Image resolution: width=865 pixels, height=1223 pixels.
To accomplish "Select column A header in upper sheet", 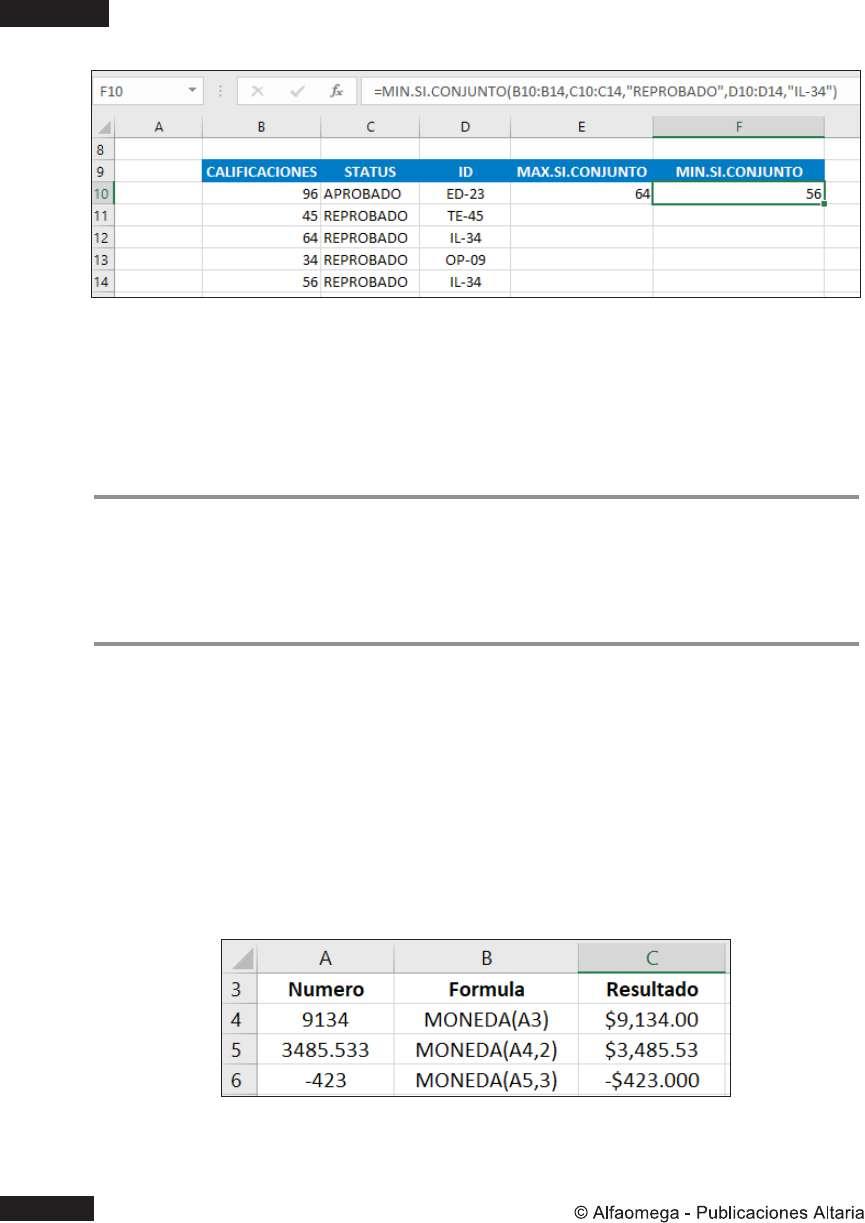I will 158,127.
